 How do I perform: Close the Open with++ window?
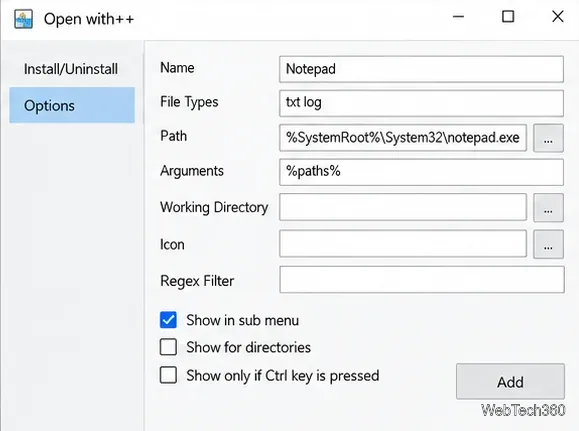(x=558, y=17)
